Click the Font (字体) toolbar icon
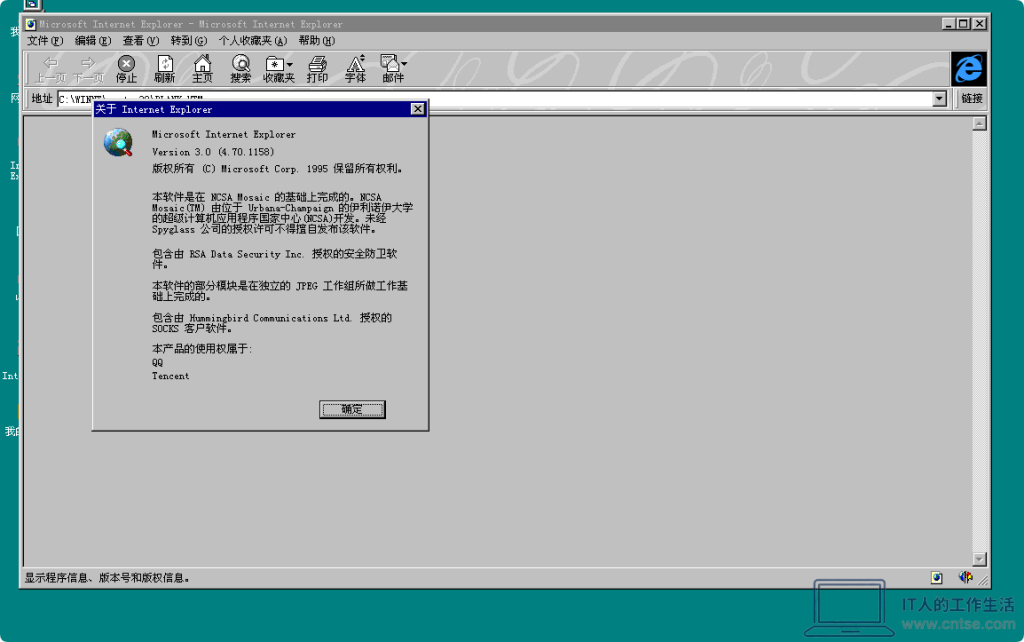This screenshot has width=1024, height=642. [355, 69]
